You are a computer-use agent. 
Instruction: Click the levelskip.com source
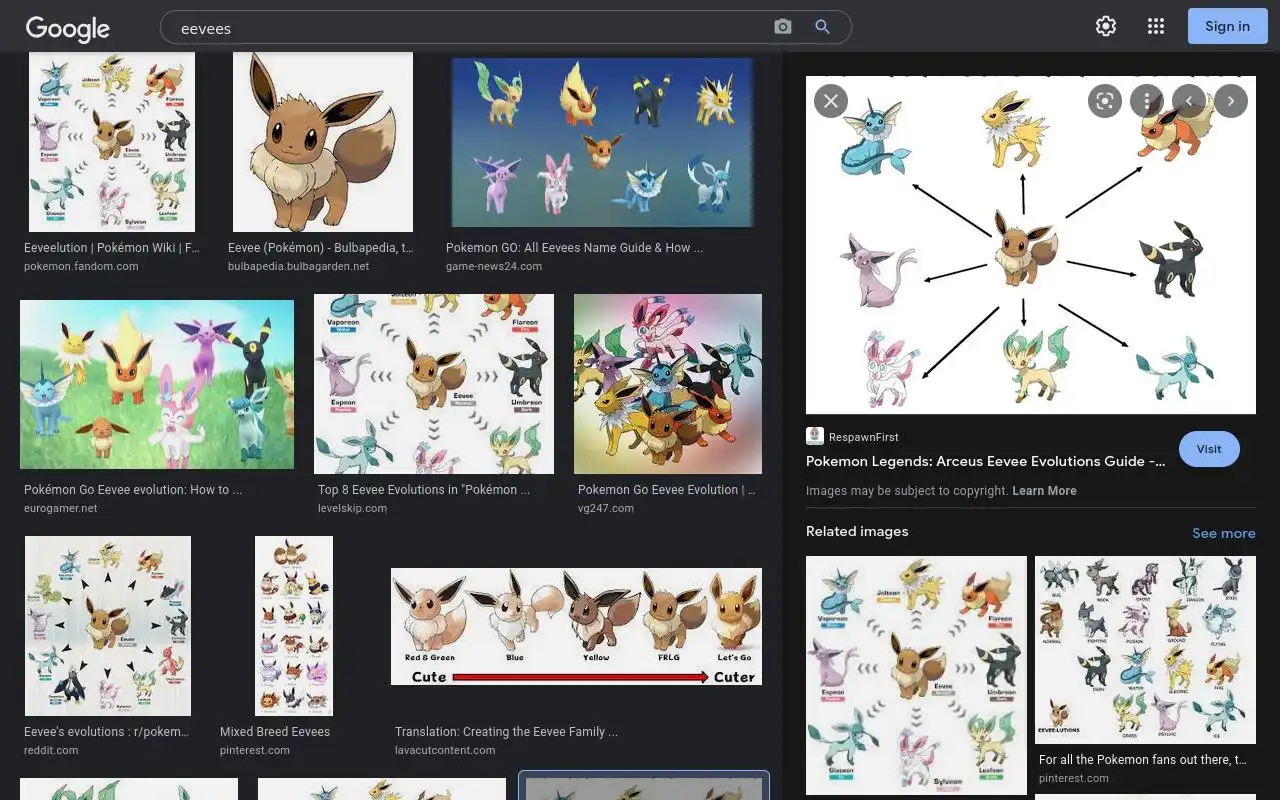[352, 508]
